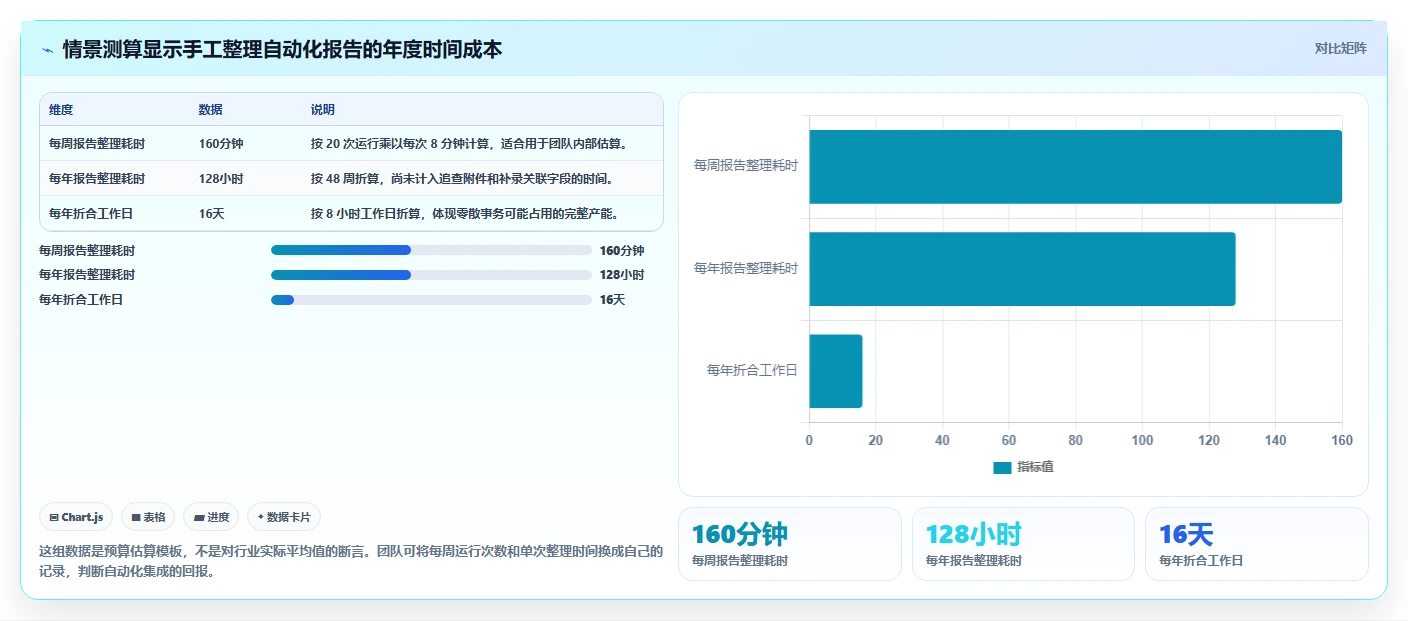Click the 每年报告整理耗时 progress bar
Screen dimensions: 1408x621
[x=431, y=274]
